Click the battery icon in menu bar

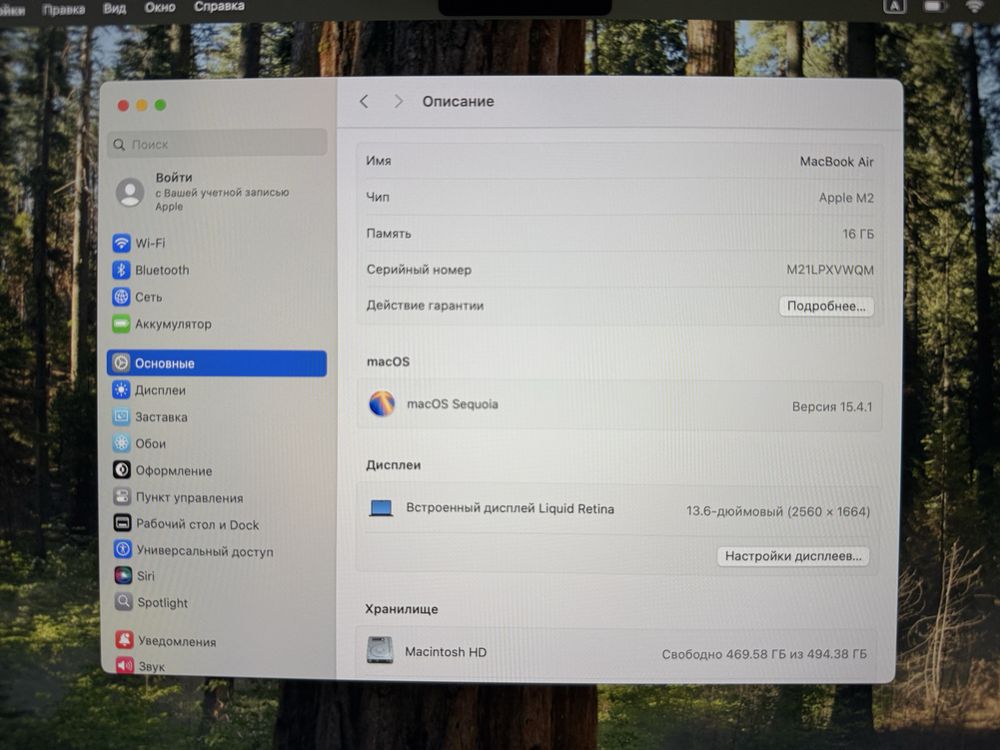(935, 6)
